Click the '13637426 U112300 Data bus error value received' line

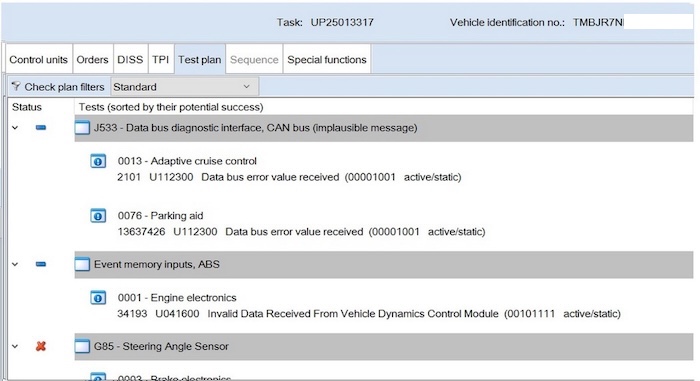(x=301, y=232)
